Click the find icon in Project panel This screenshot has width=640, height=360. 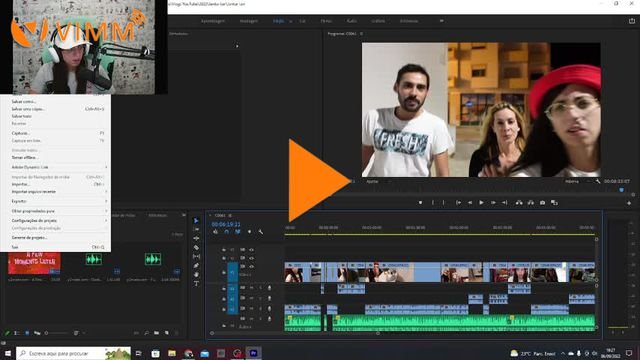pos(146,333)
